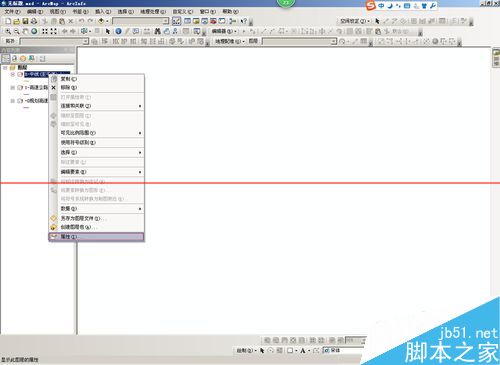Toggle visibility of the third layer
The height and width of the screenshot is (365, 500).
click(20, 101)
